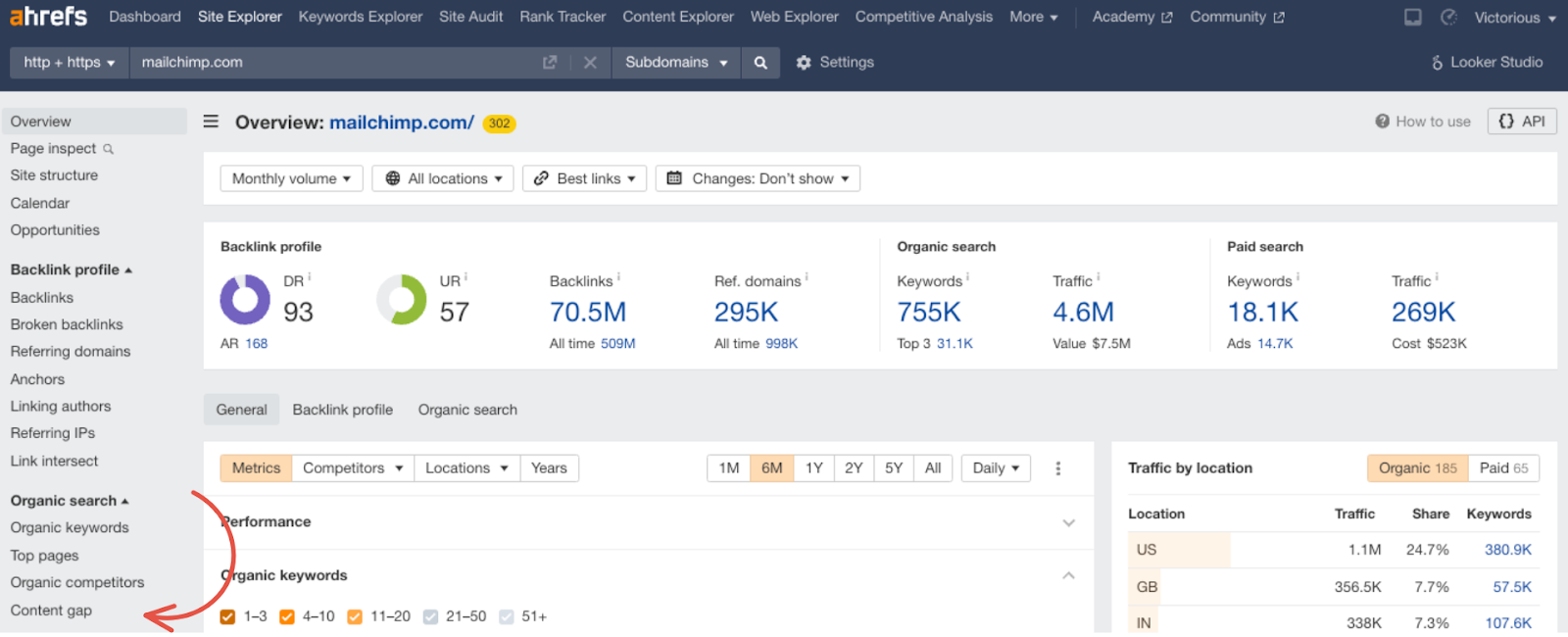Click the Ahrefs logo
The image size is (1568, 637).
pos(48,17)
